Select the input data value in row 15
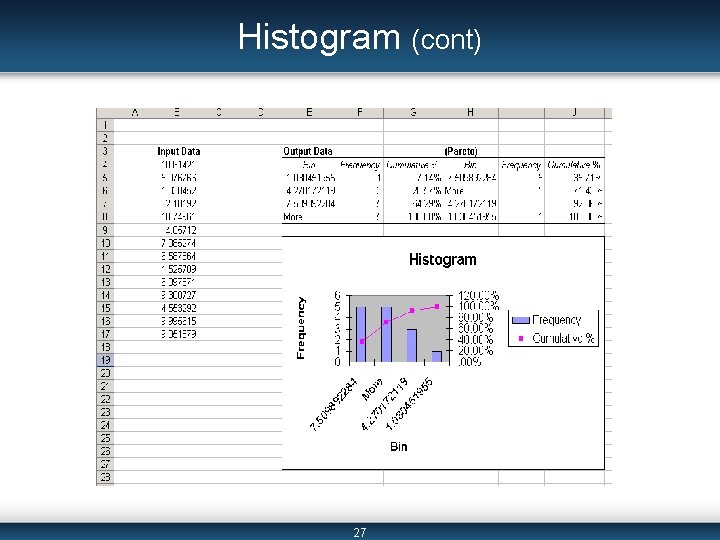 [179, 308]
